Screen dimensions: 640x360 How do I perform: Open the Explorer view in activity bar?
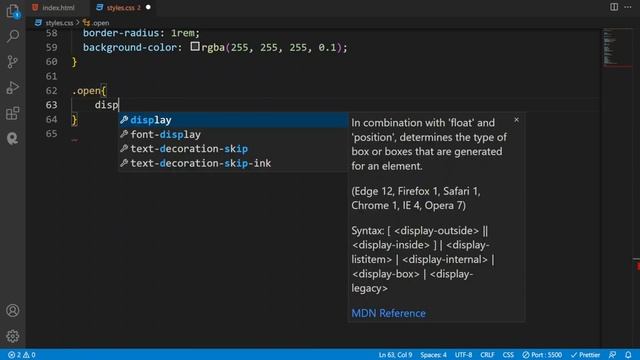coord(13,11)
